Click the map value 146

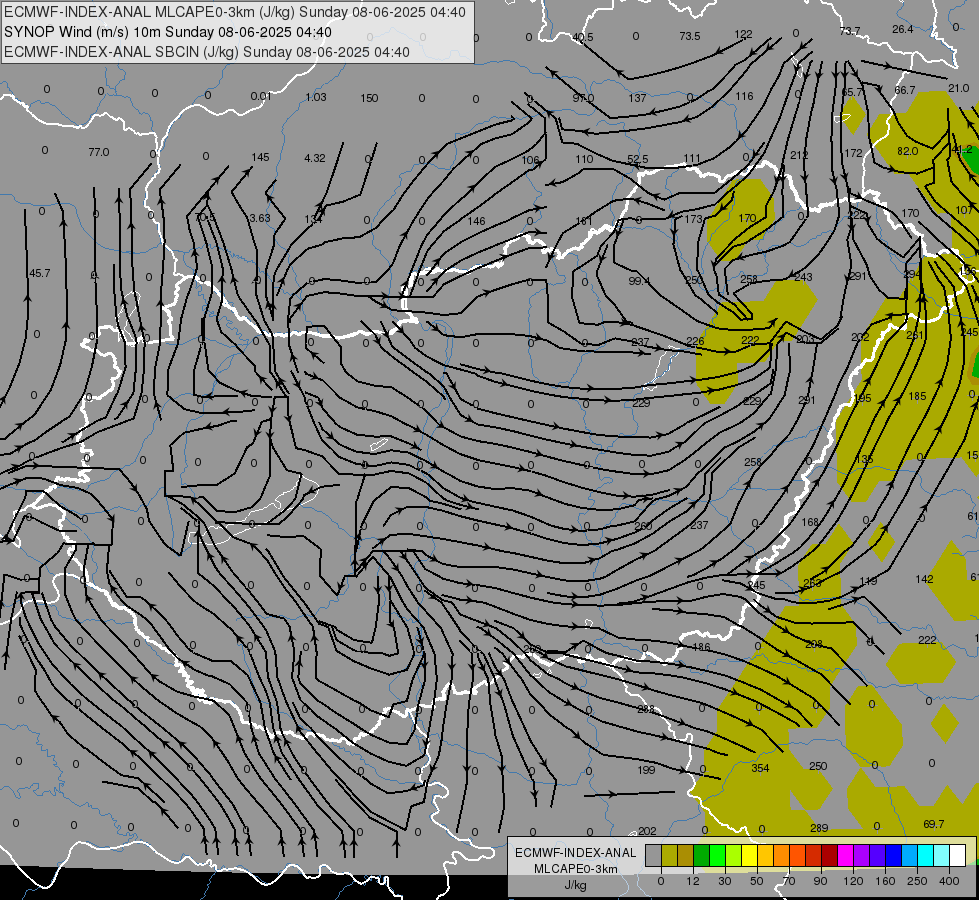[x=476, y=220]
